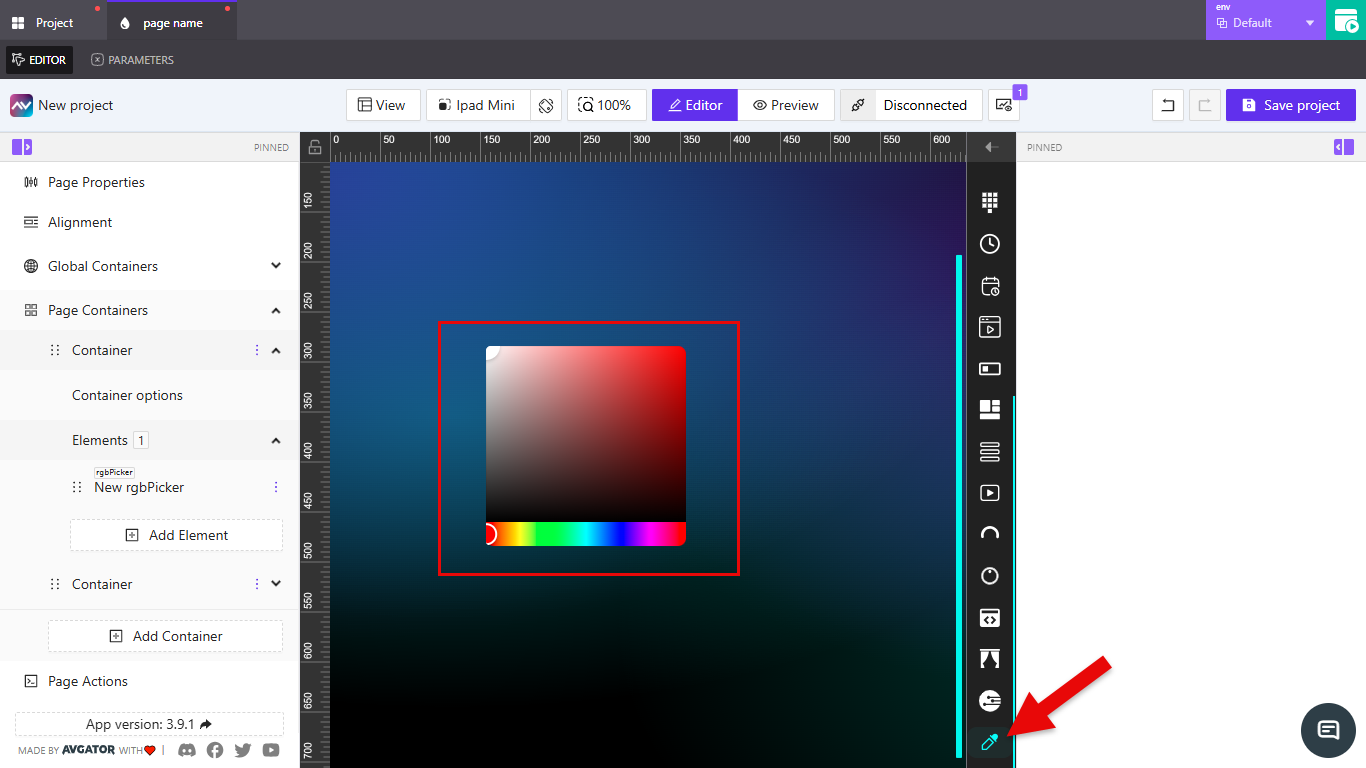Open options menu for New rgbPicker element
The height and width of the screenshot is (768, 1366).
point(276,487)
